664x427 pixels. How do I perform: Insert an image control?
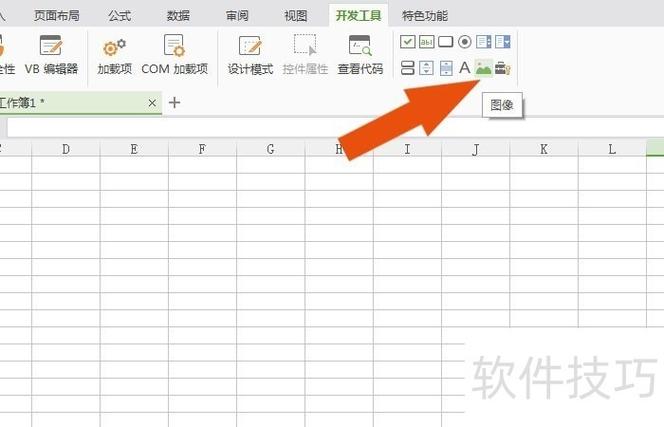coord(484,68)
